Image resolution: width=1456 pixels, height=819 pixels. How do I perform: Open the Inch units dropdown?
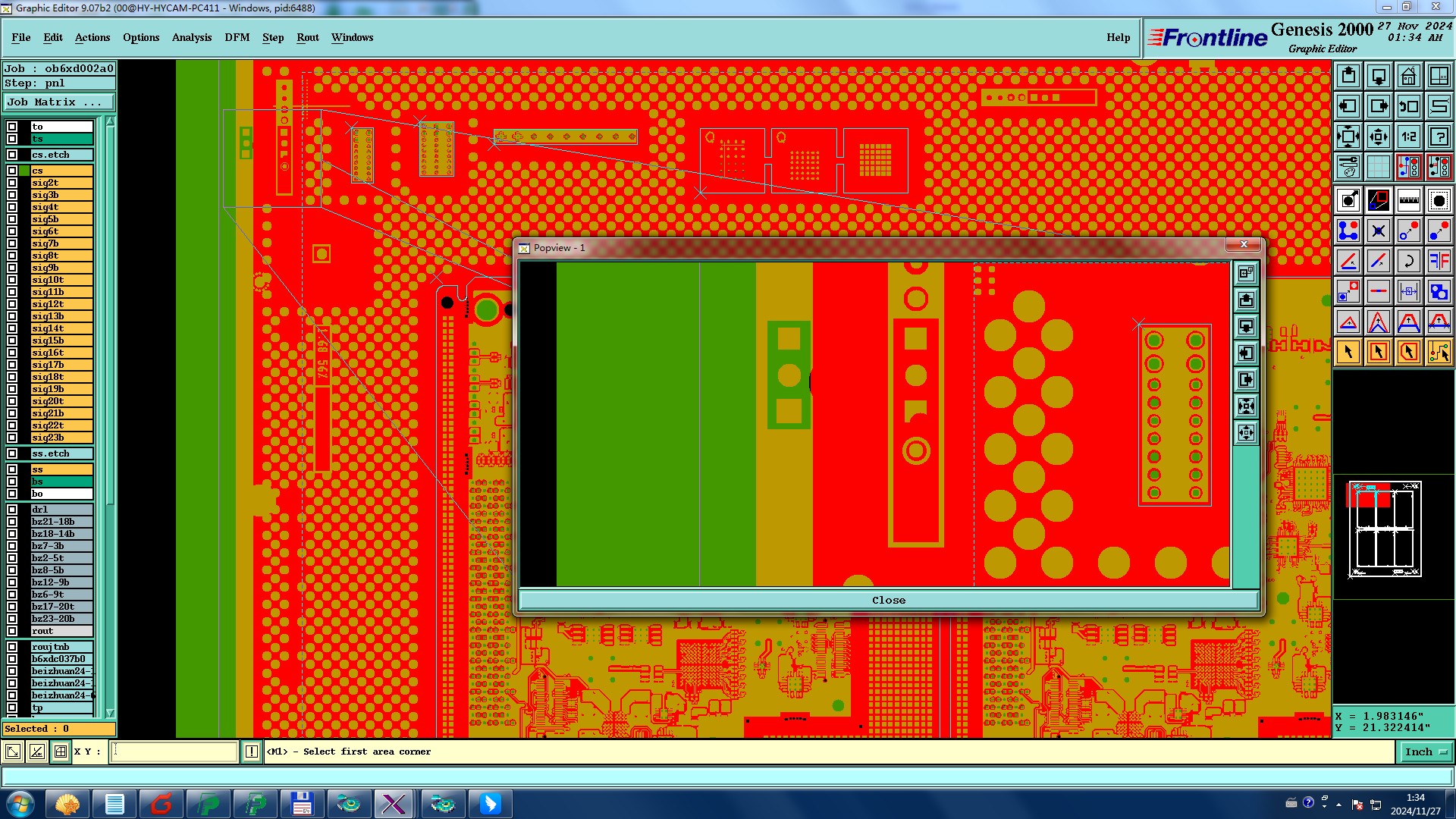click(1426, 752)
